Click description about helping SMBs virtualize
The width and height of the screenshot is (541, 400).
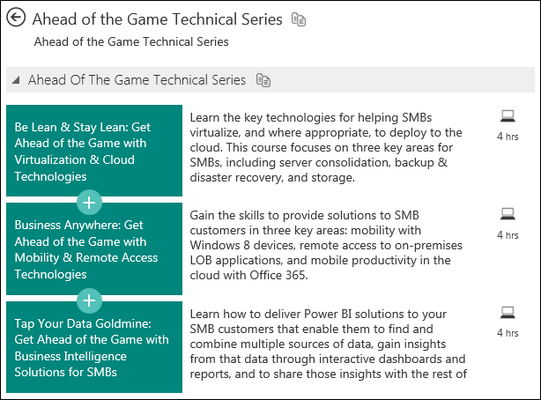pyautogui.click(x=326, y=147)
